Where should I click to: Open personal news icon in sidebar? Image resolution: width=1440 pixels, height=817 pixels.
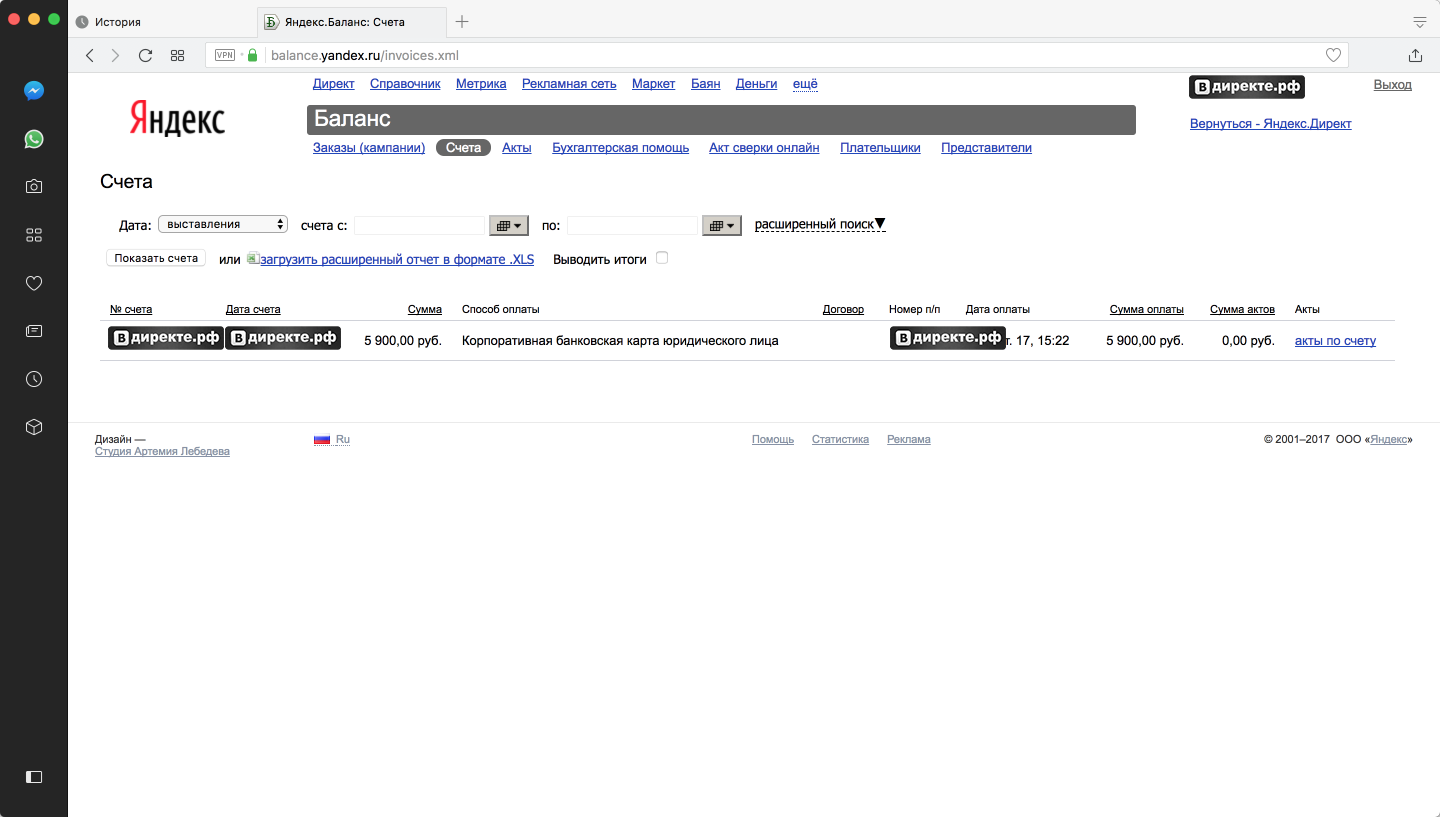click(34, 331)
